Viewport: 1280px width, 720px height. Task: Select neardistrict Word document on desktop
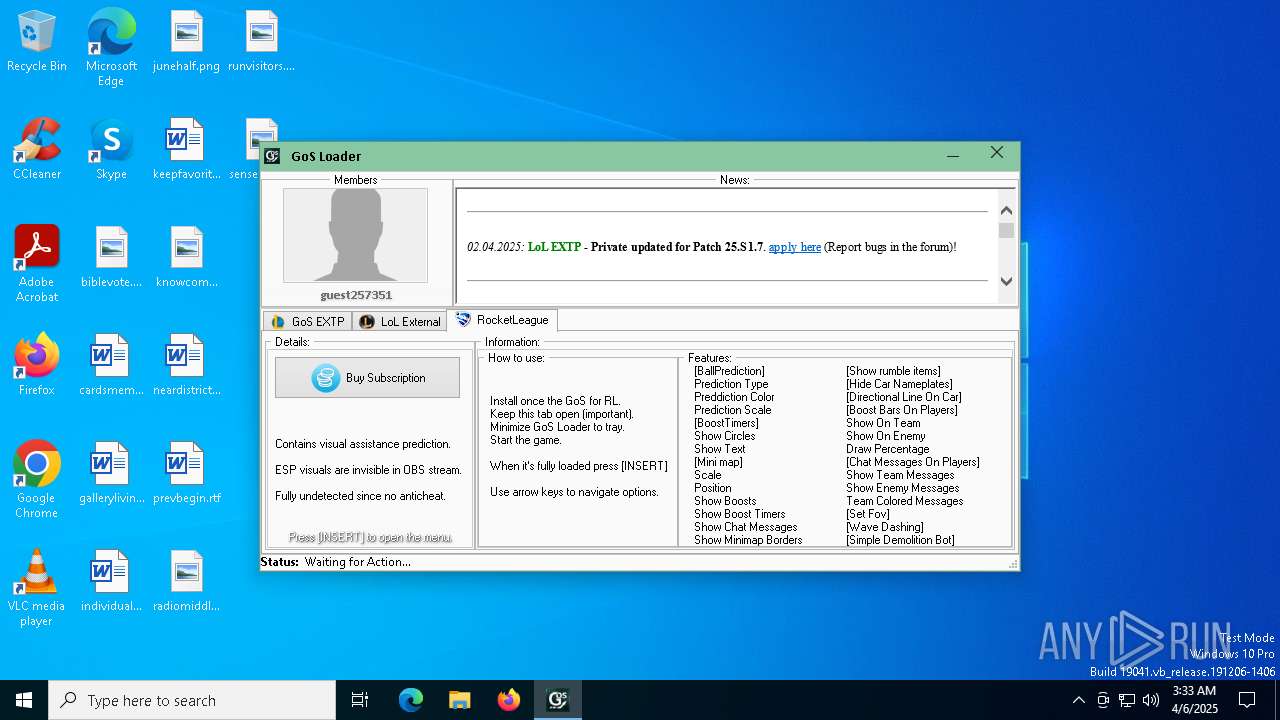click(186, 365)
